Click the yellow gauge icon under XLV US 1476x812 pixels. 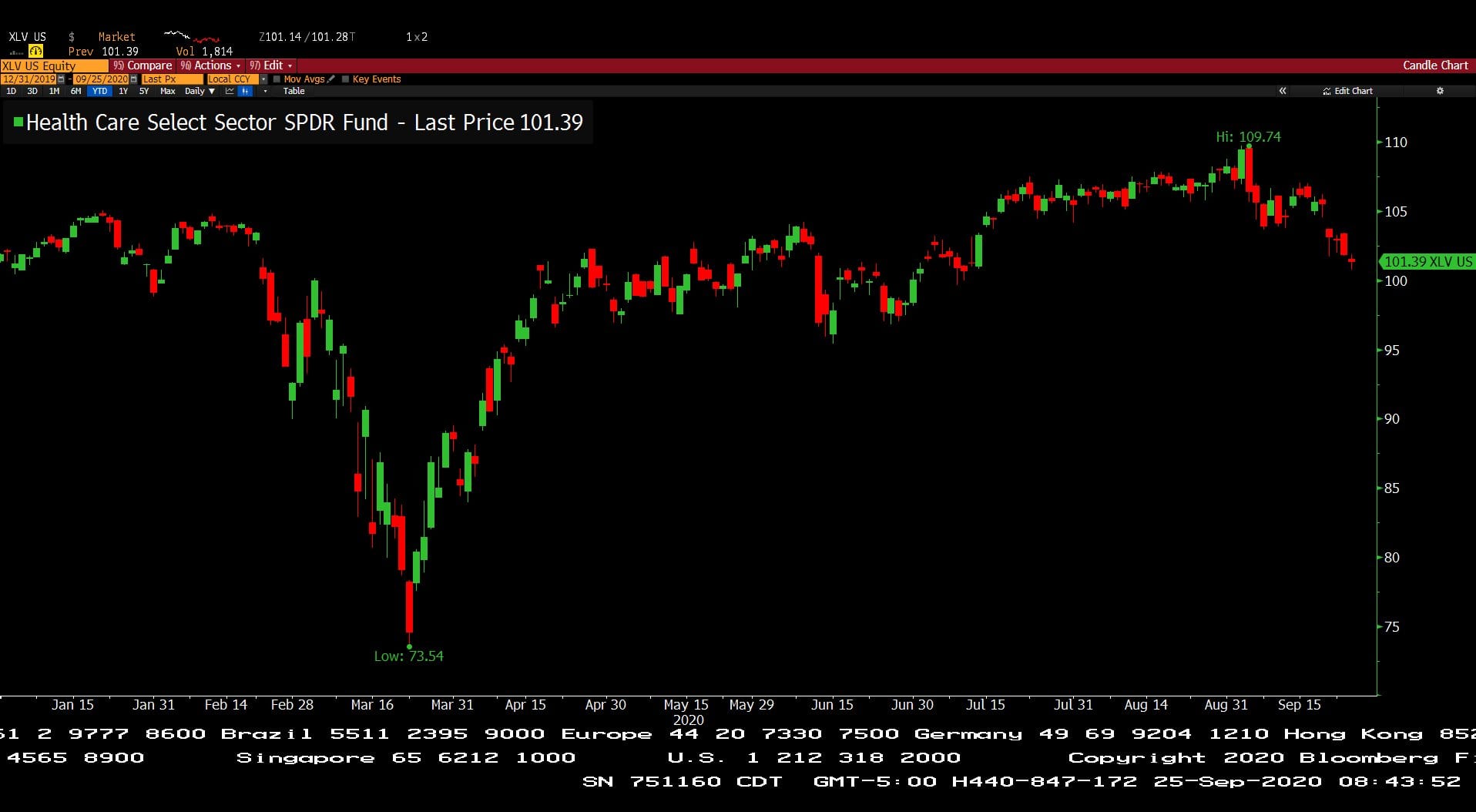coord(35,51)
